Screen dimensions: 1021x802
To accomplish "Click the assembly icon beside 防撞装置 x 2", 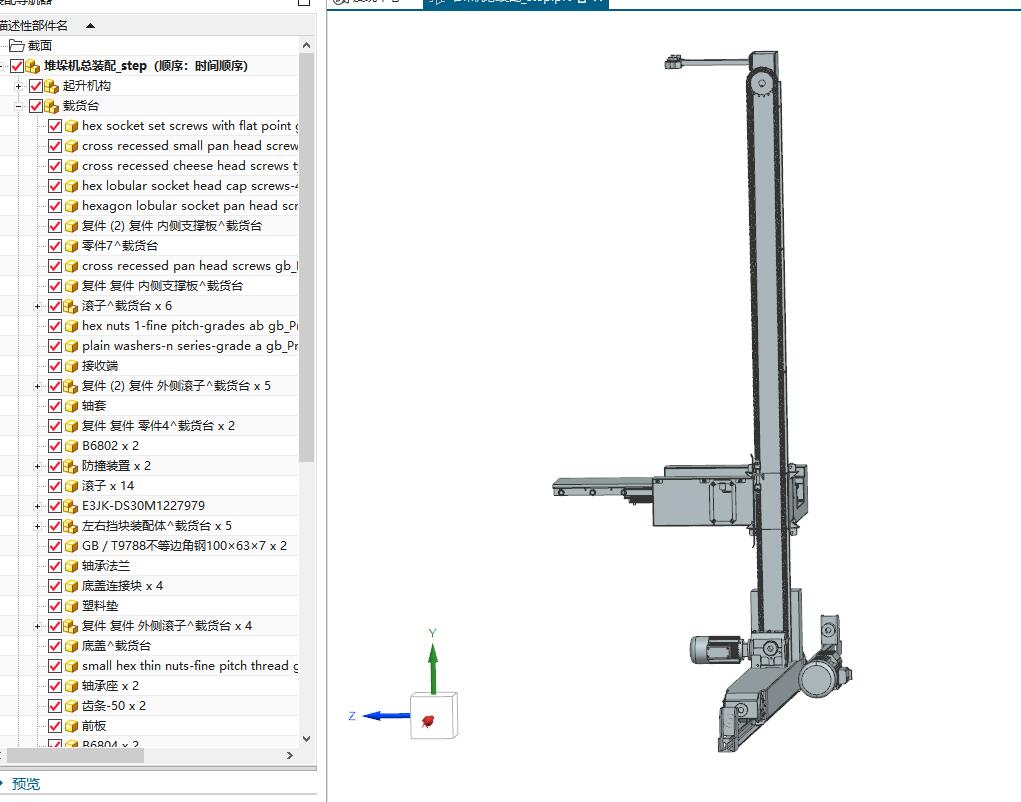I will pos(71,466).
